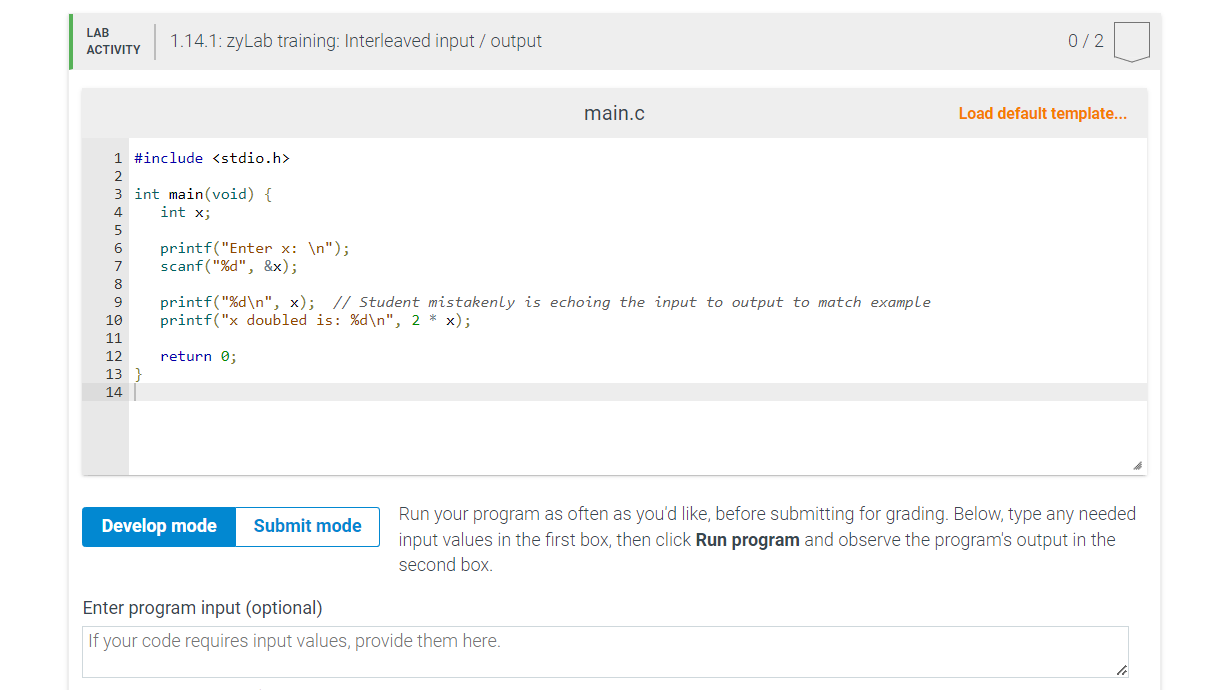
Task: Click the 0 / 2 score indicator
Action: click(1086, 41)
